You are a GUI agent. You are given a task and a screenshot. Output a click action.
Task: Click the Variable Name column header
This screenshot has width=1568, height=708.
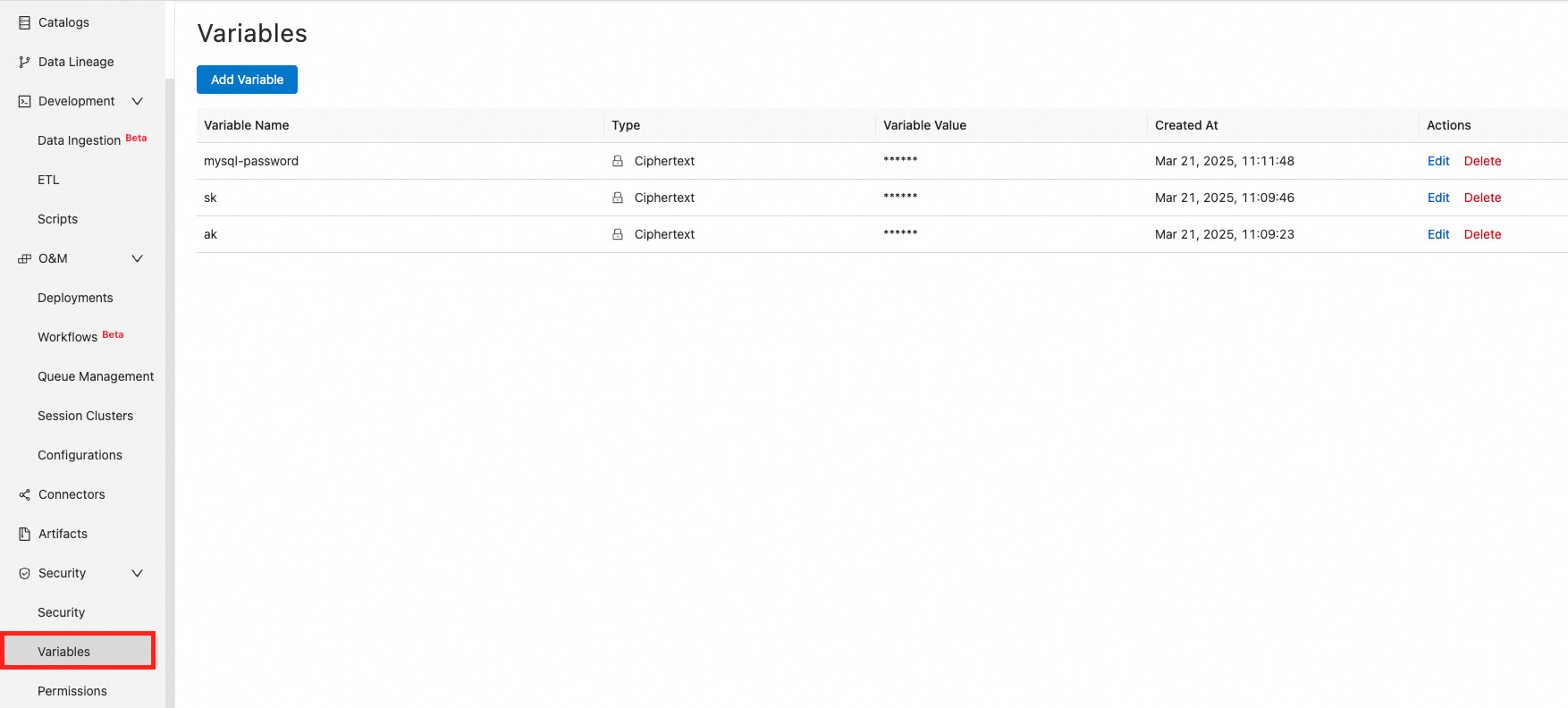click(x=246, y=125)
